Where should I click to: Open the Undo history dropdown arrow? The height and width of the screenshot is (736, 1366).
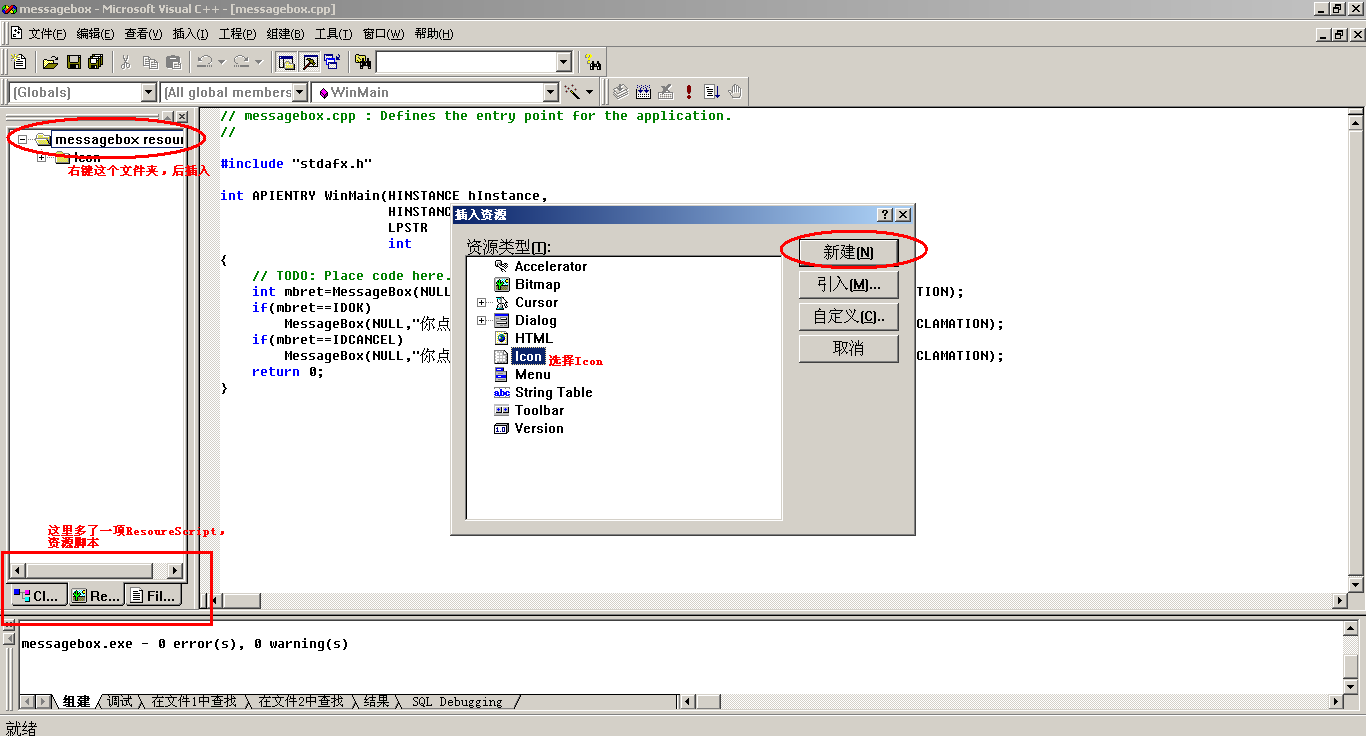[x=221, y=62]
